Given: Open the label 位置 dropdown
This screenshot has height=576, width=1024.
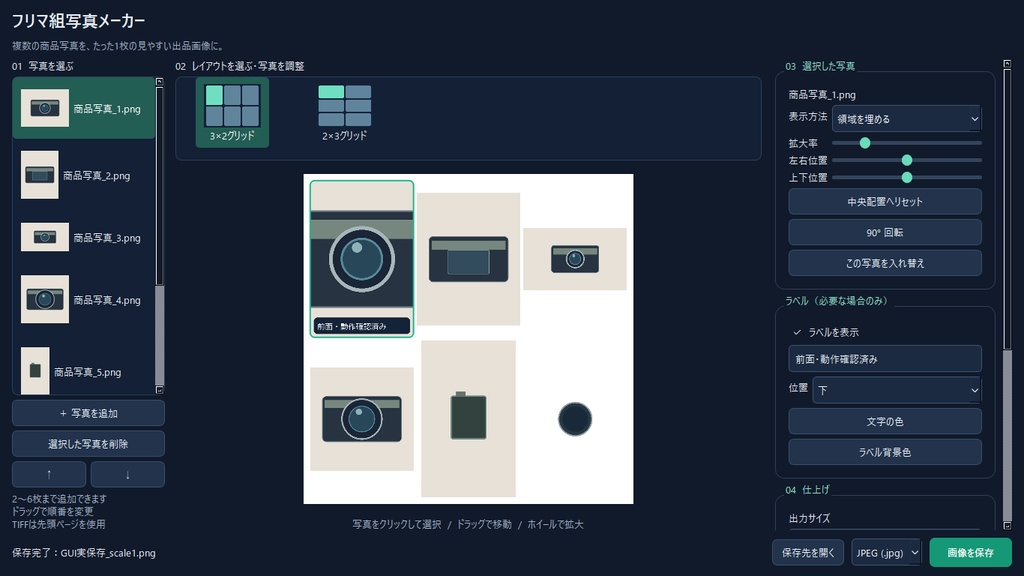Looking at the screenshot, I should (897, 390).
